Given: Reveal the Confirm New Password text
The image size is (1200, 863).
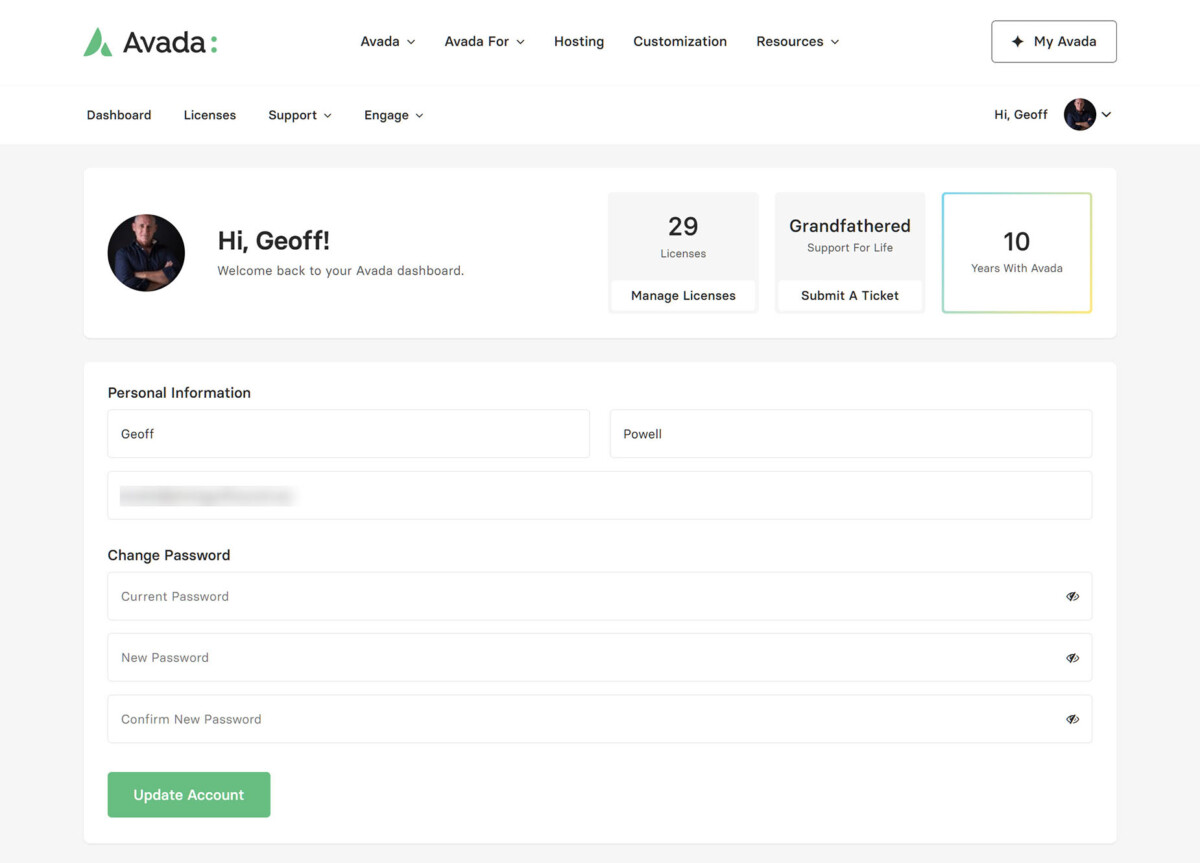Looking at the screenshot, I should point(1072,720).
